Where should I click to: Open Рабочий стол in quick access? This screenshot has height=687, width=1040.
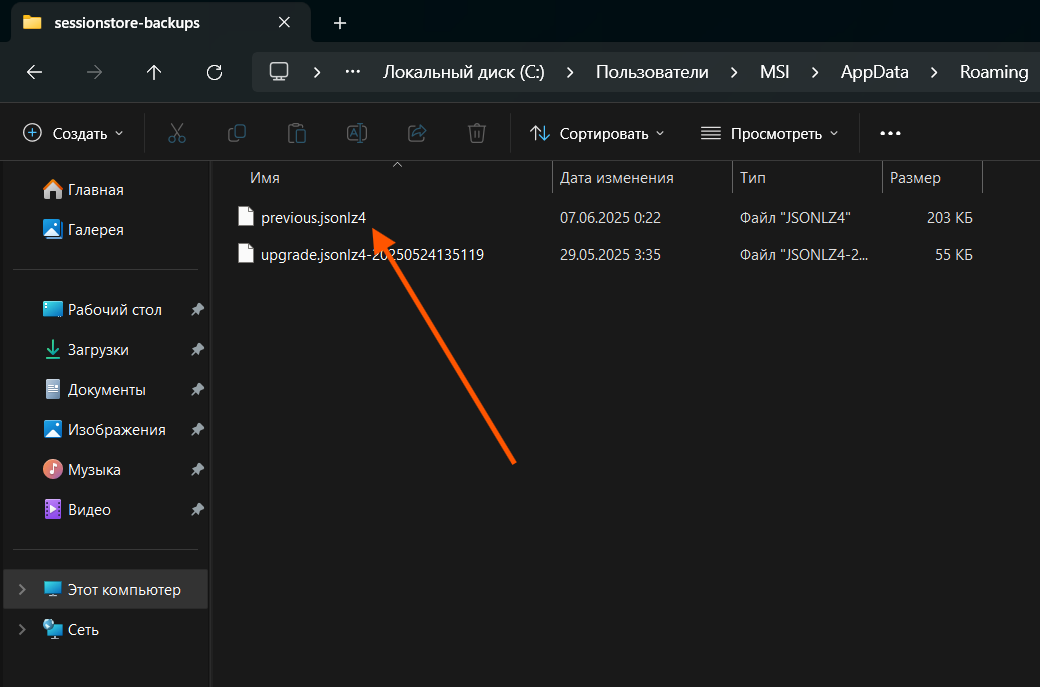point(102,310)
